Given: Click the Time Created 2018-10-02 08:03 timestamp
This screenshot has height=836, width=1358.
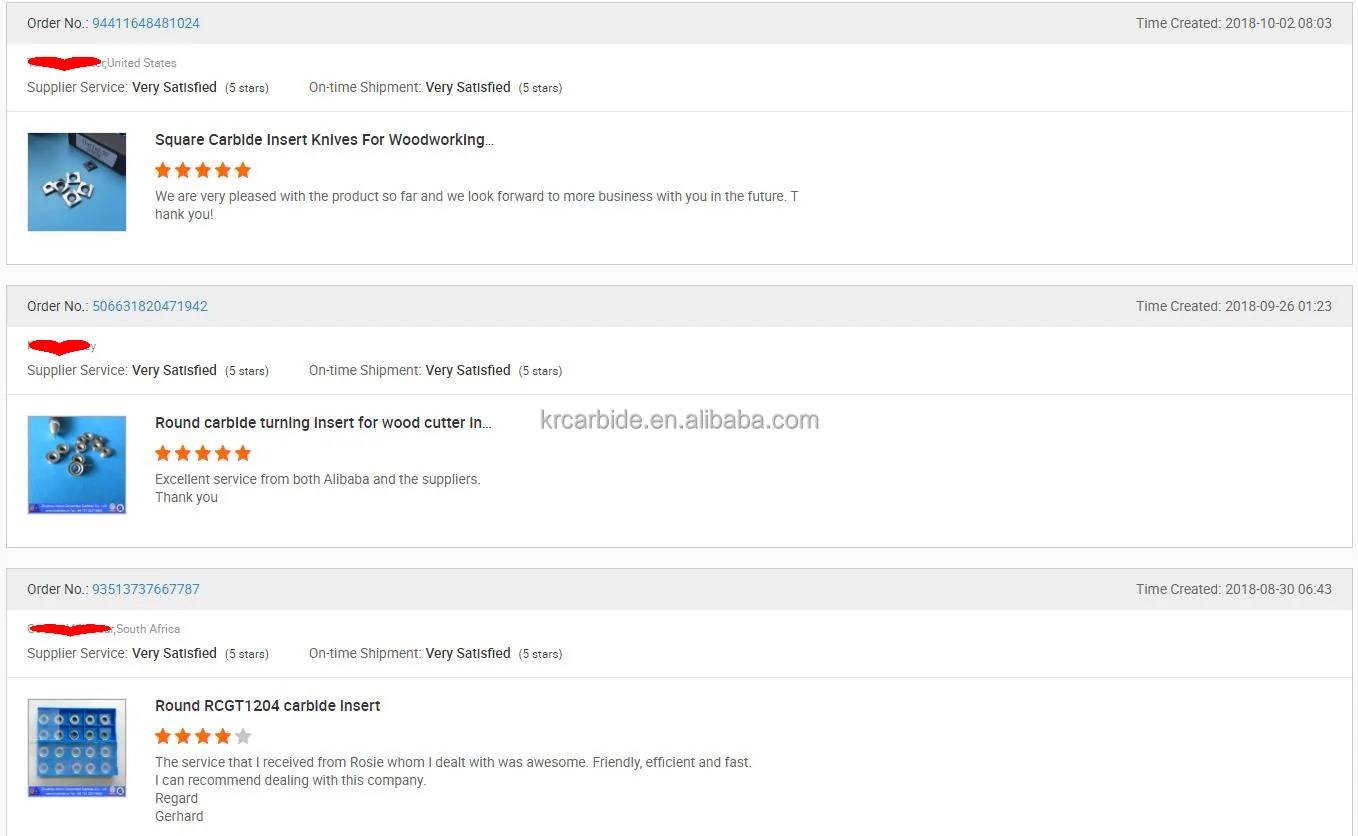Looking at the screenshot, I should tap(1233, 23).
